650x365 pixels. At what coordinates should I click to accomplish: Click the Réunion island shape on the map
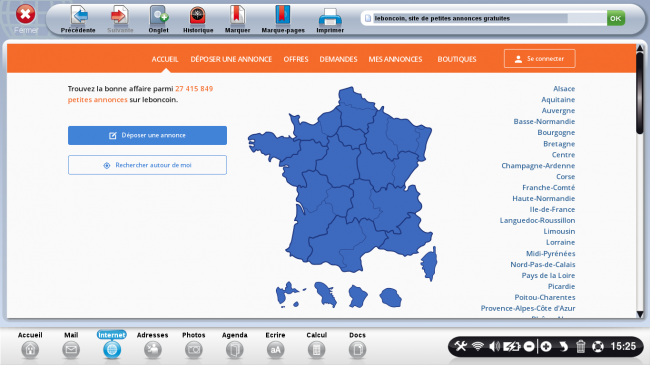(x=390, y=297)
